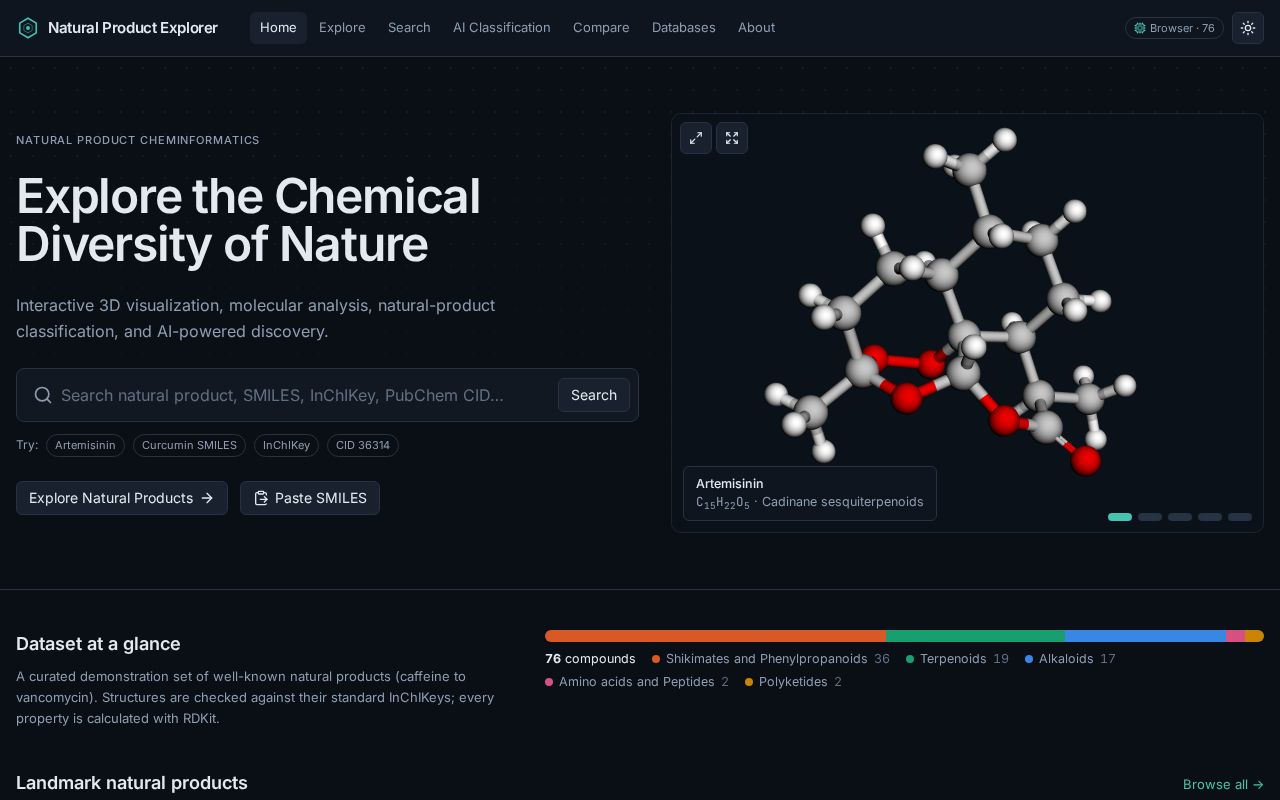1280x800 pixels.
Task: Click the Amino acids and Peptides legend entry
Action: 637,682
